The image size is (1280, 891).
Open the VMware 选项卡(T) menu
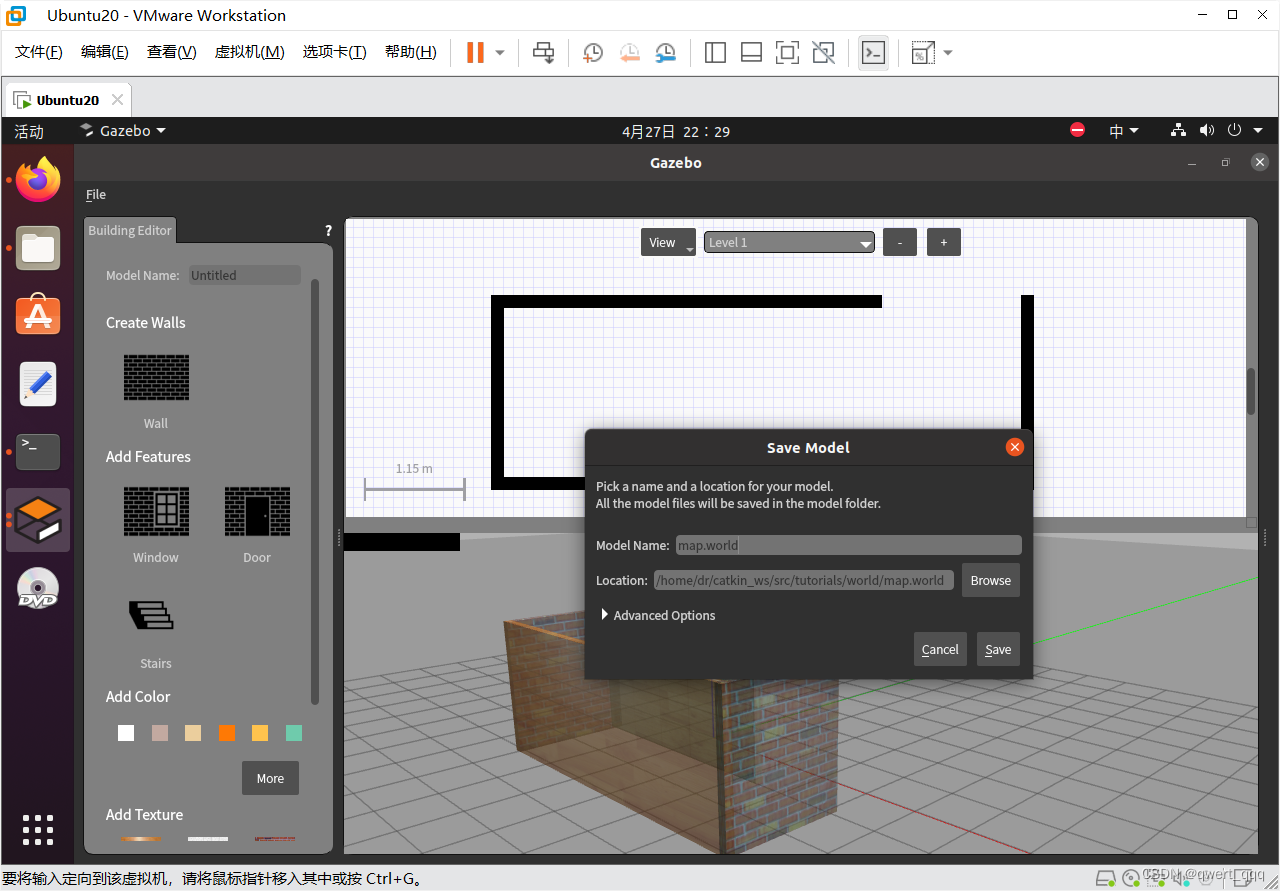(x=335, y=52)
